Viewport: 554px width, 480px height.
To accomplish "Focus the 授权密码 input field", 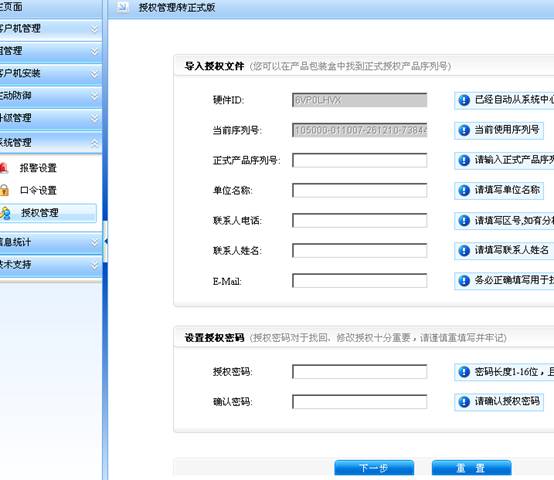I will (360, 372).
